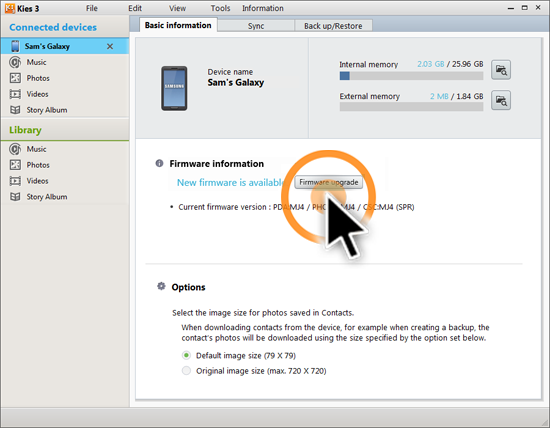Click the Photos icon under Connected devices

(x=15, y=78)
